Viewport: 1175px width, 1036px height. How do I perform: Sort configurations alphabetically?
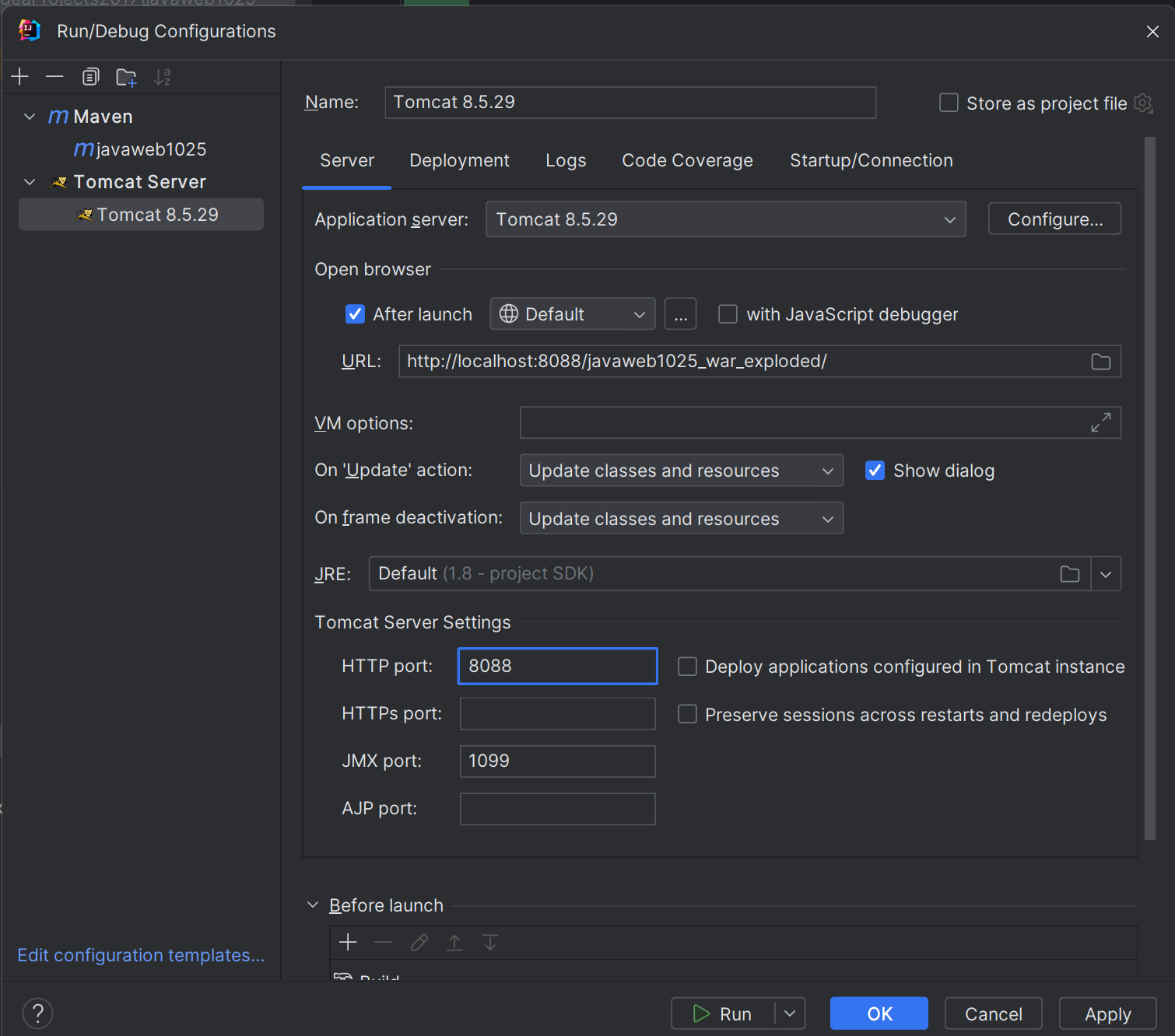(x=162, y=77)
